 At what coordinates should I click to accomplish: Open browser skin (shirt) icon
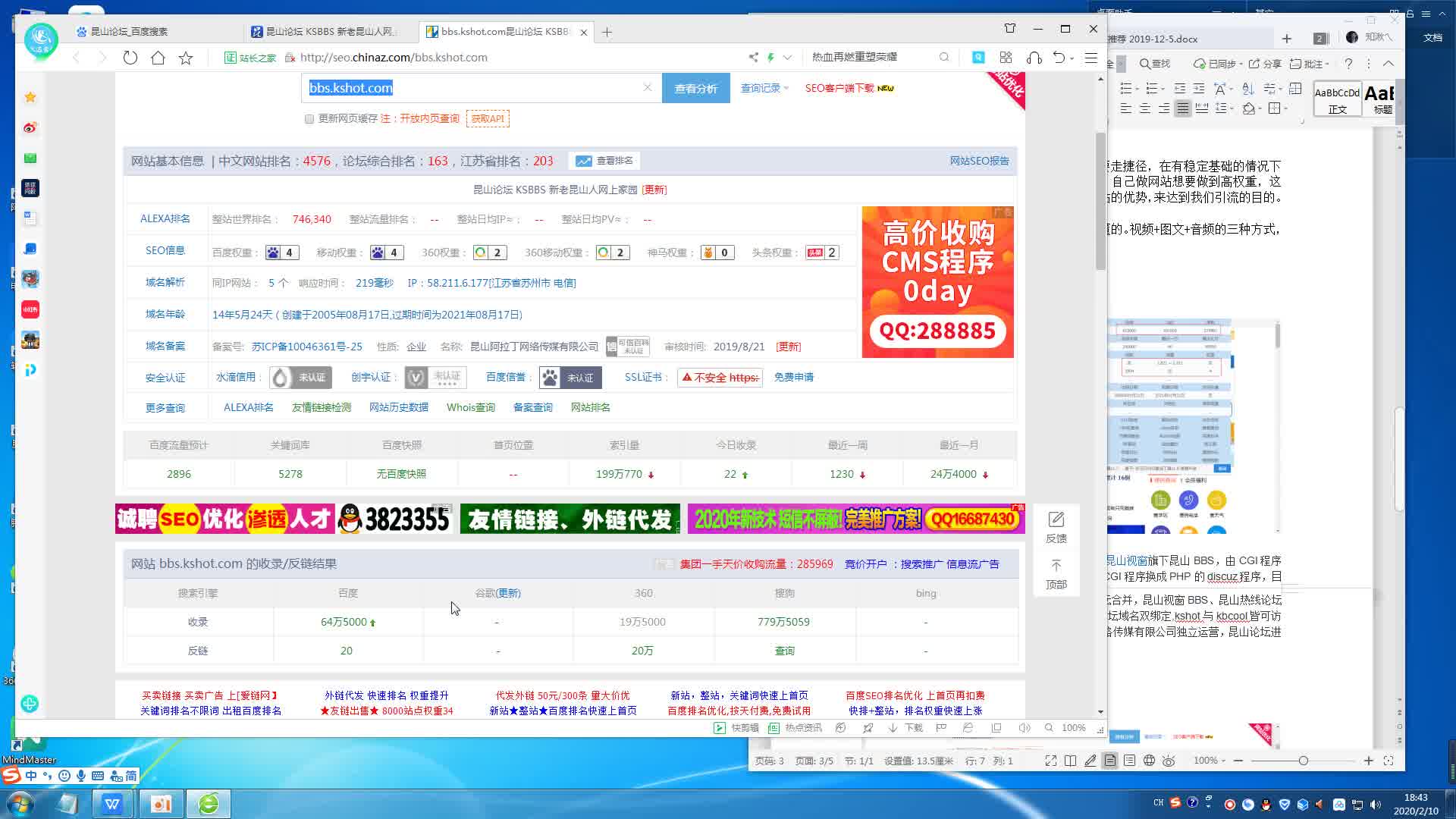click(1010, 29)
